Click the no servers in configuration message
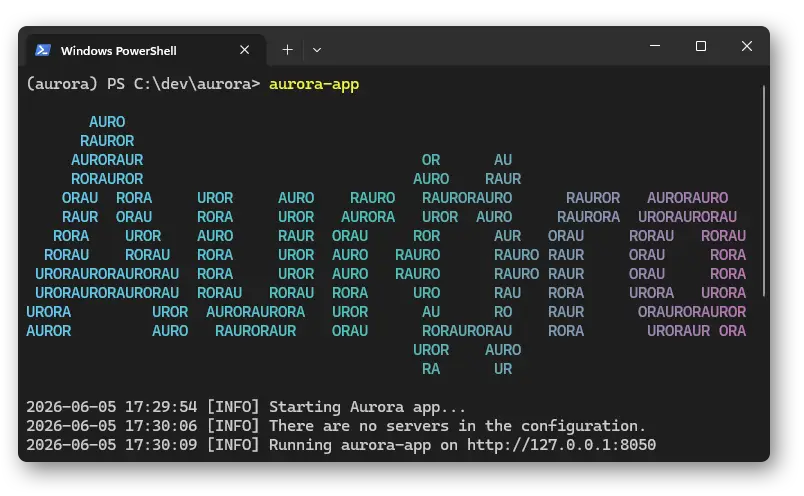The height and width of the screenshot is (496, 804). (x=457, y=426)
